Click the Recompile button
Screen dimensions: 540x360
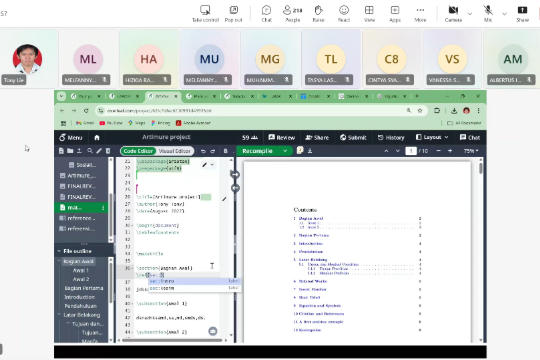pos(257,151)
